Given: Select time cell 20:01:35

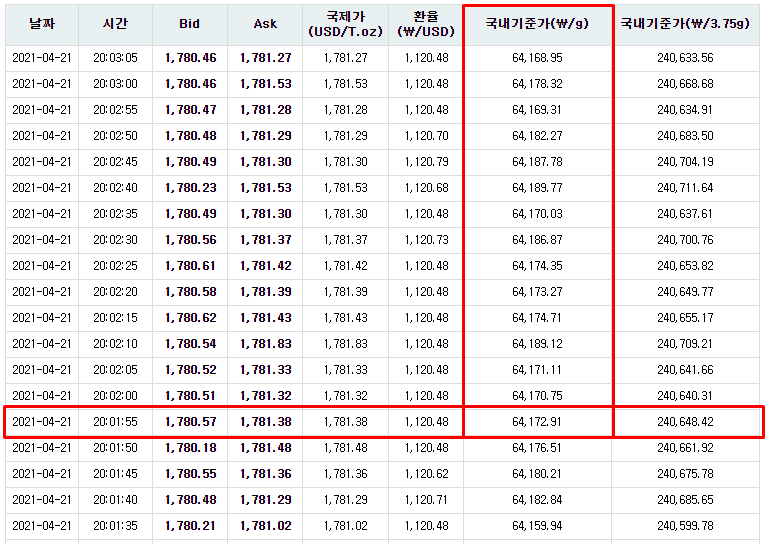Looking at the screenshot, I should [115, 526].
